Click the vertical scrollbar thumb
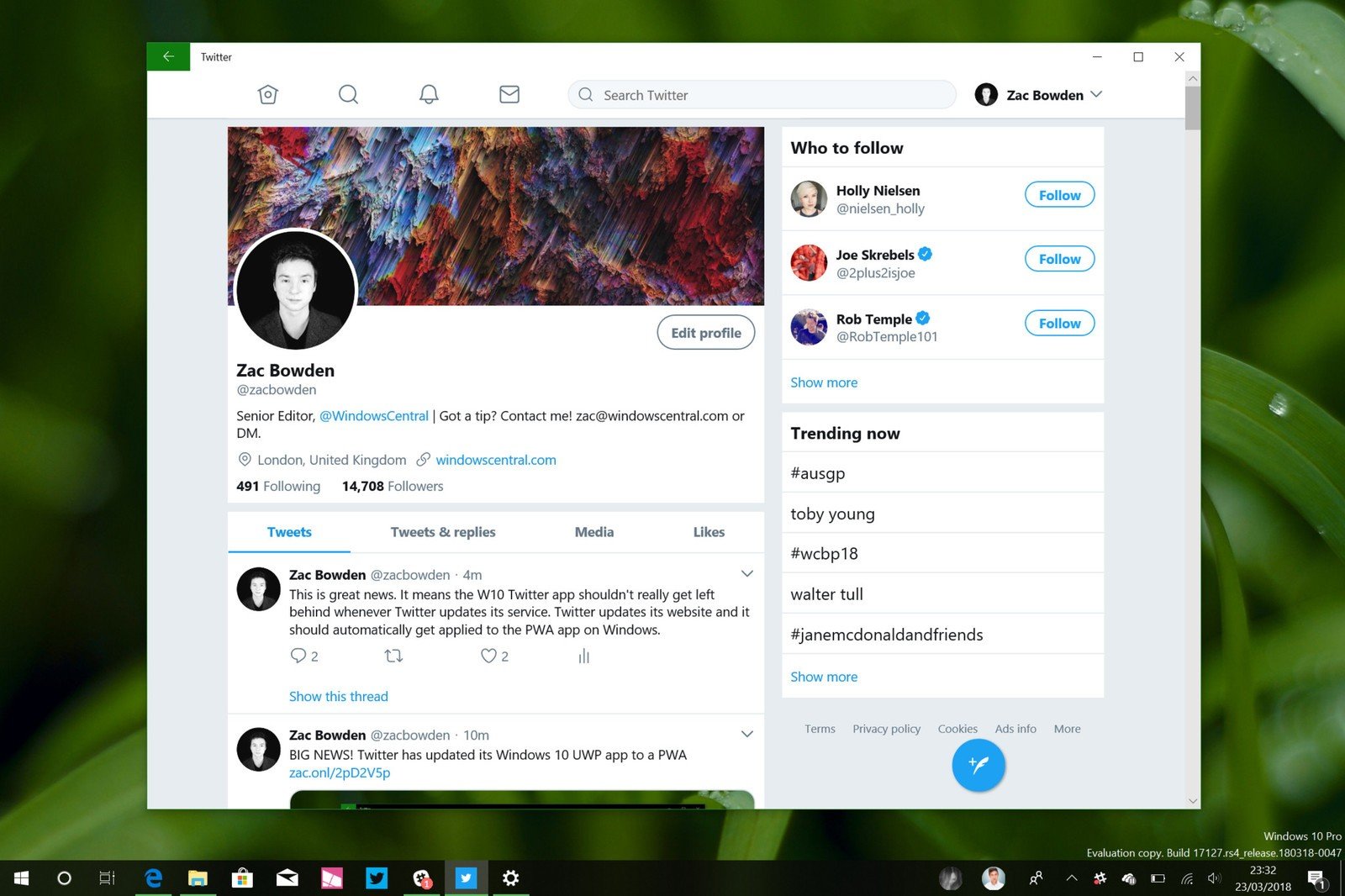 [1192, 108]
